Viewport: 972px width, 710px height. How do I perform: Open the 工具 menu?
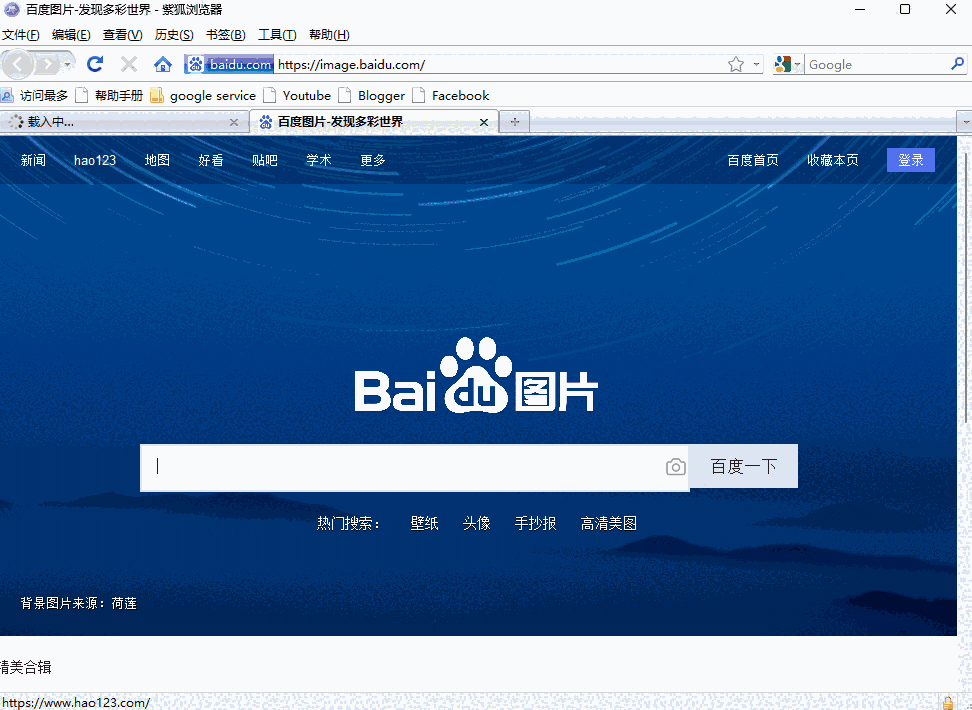pyautogui.click(x=276, y=33)
